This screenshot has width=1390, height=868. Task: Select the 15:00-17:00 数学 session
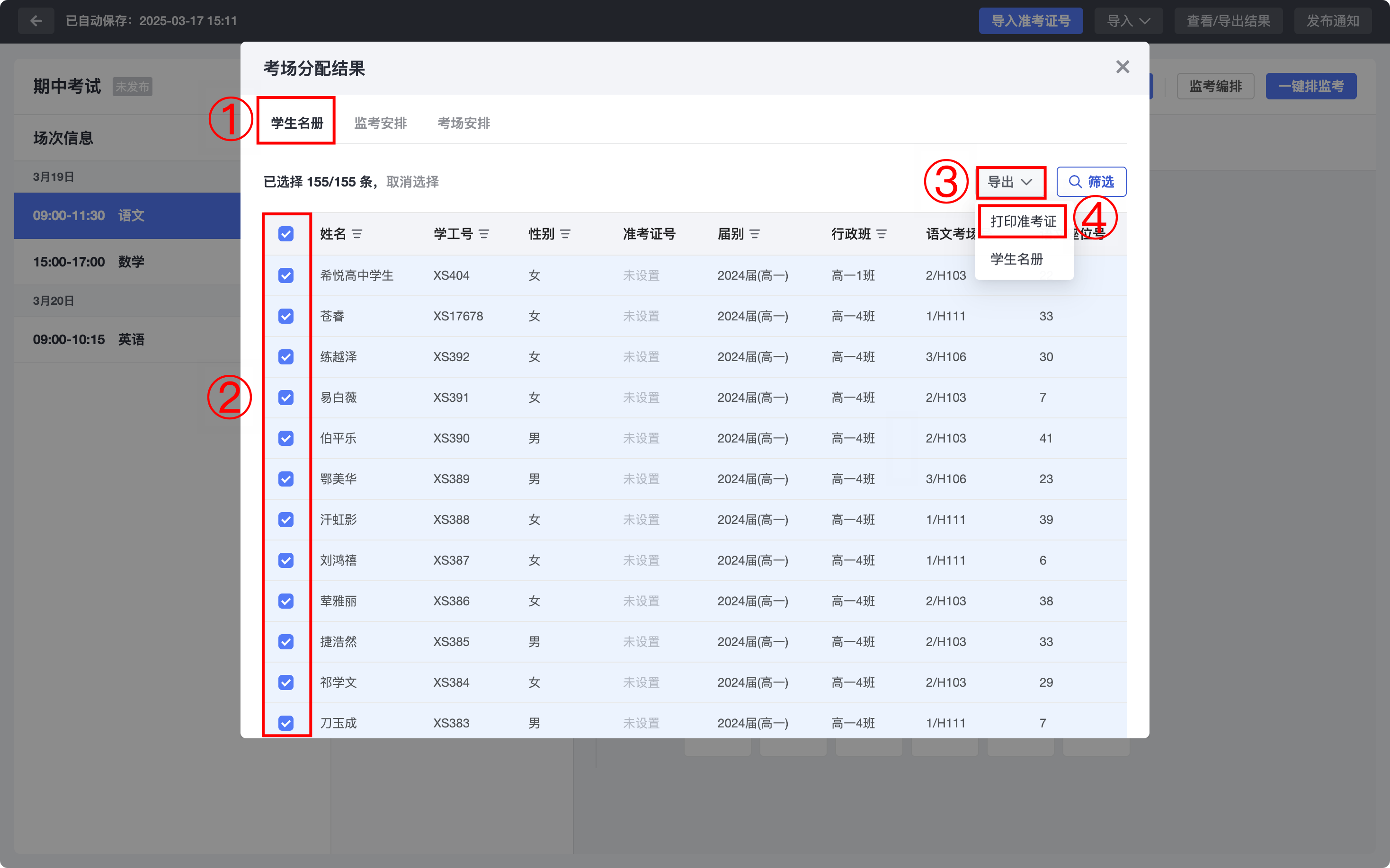click(127, 262)
